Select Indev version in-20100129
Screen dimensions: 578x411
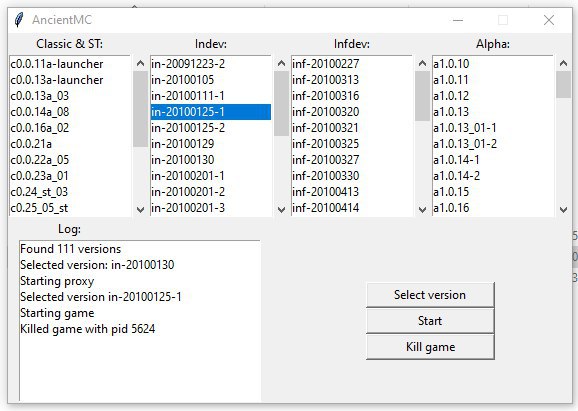click(x=211, y=144)
